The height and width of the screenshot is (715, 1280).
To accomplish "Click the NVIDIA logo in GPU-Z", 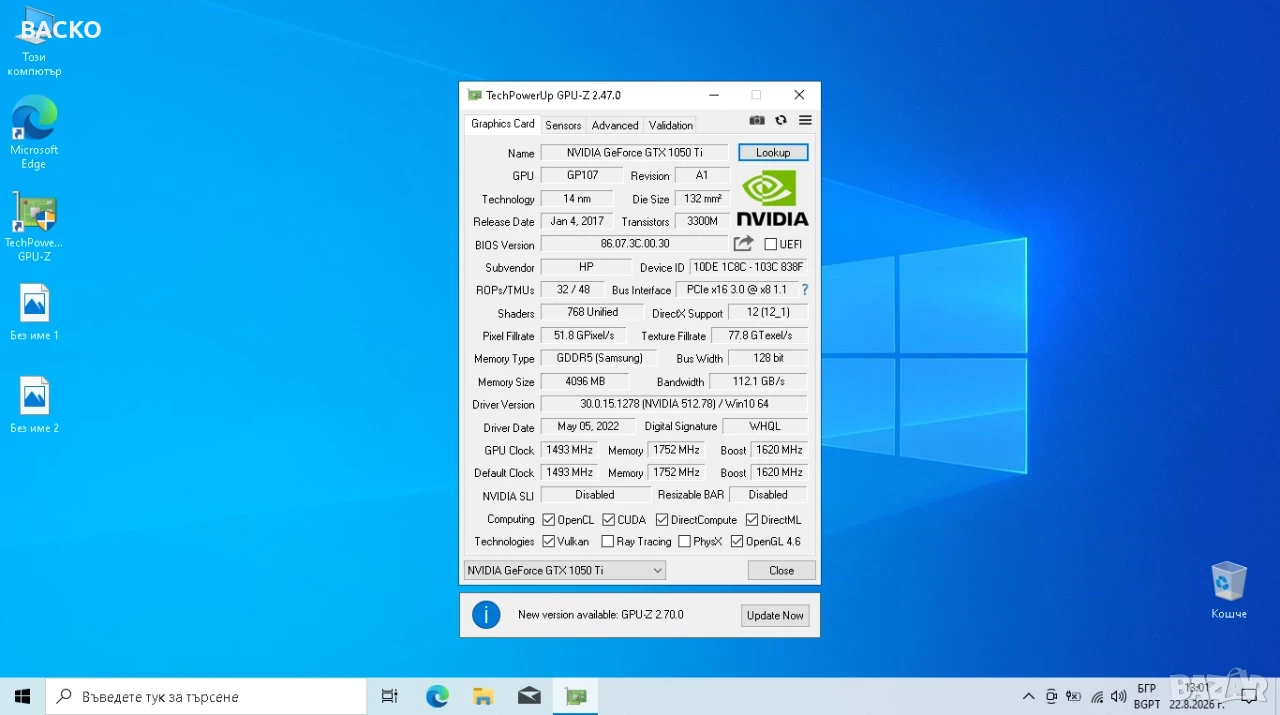I will 772,197.
